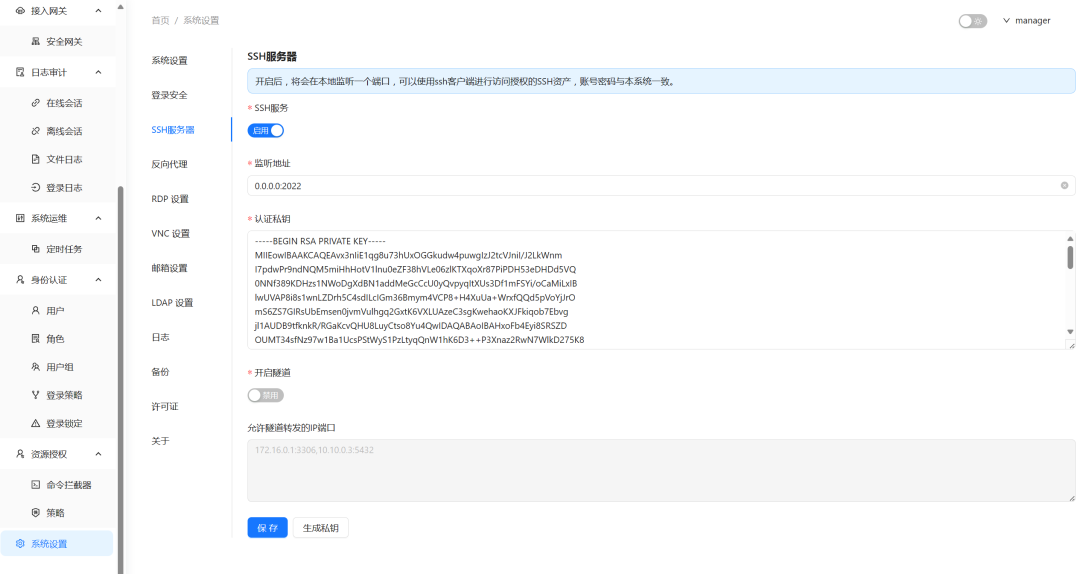Collapse the 接入网关 menu chevron
Screen dimensions: 1080x574
click(98, 11)
